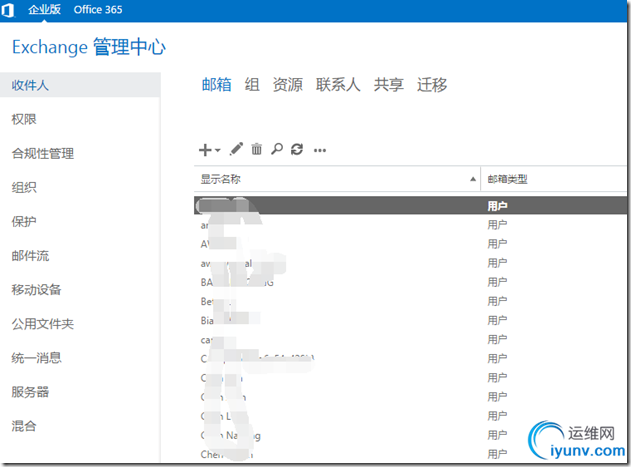631x467 pixels.
Task: Select the highlighted first mailbox row
Action: [410, 206]
